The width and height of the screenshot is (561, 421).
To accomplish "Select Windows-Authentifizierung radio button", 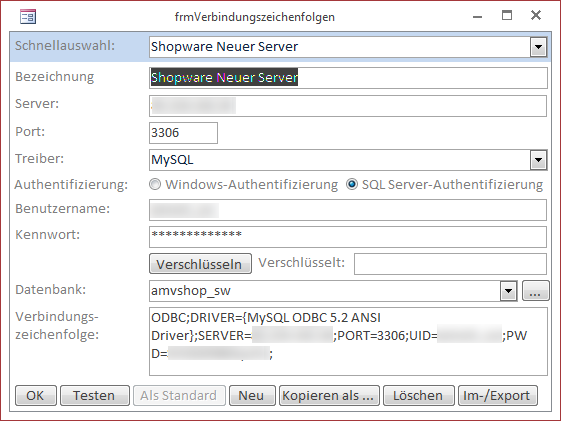I will click(x=155, y=185).
